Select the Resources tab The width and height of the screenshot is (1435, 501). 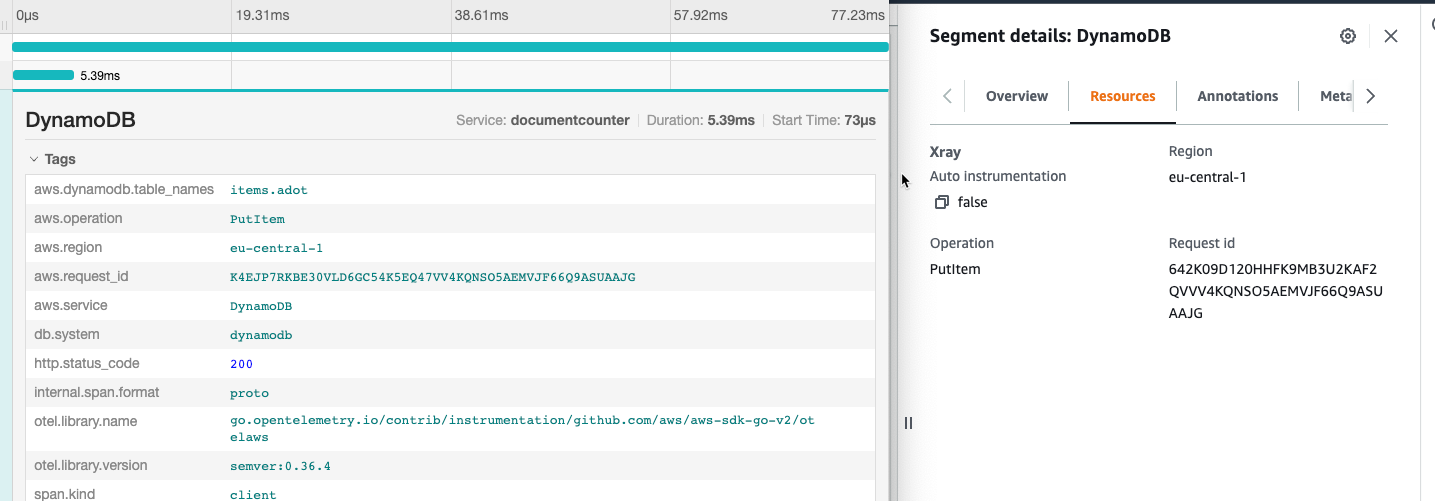click(1123, 96)
